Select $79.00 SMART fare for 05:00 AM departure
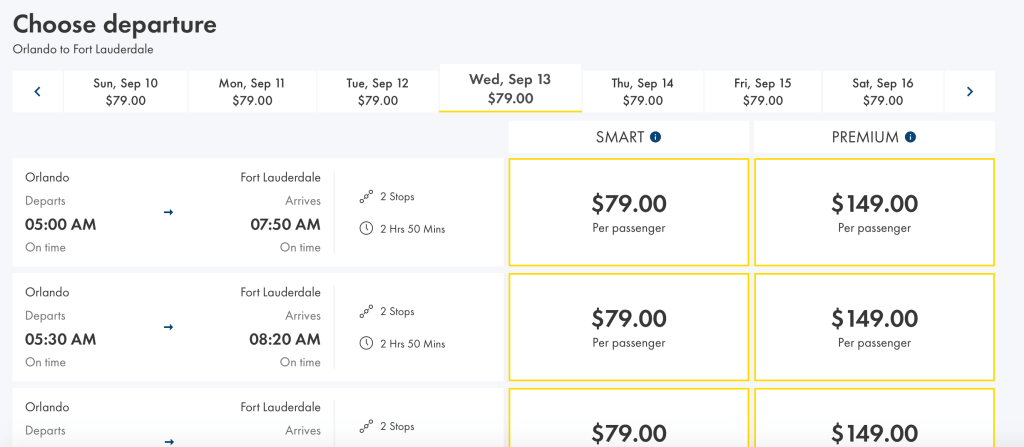 tap(628, 212)
